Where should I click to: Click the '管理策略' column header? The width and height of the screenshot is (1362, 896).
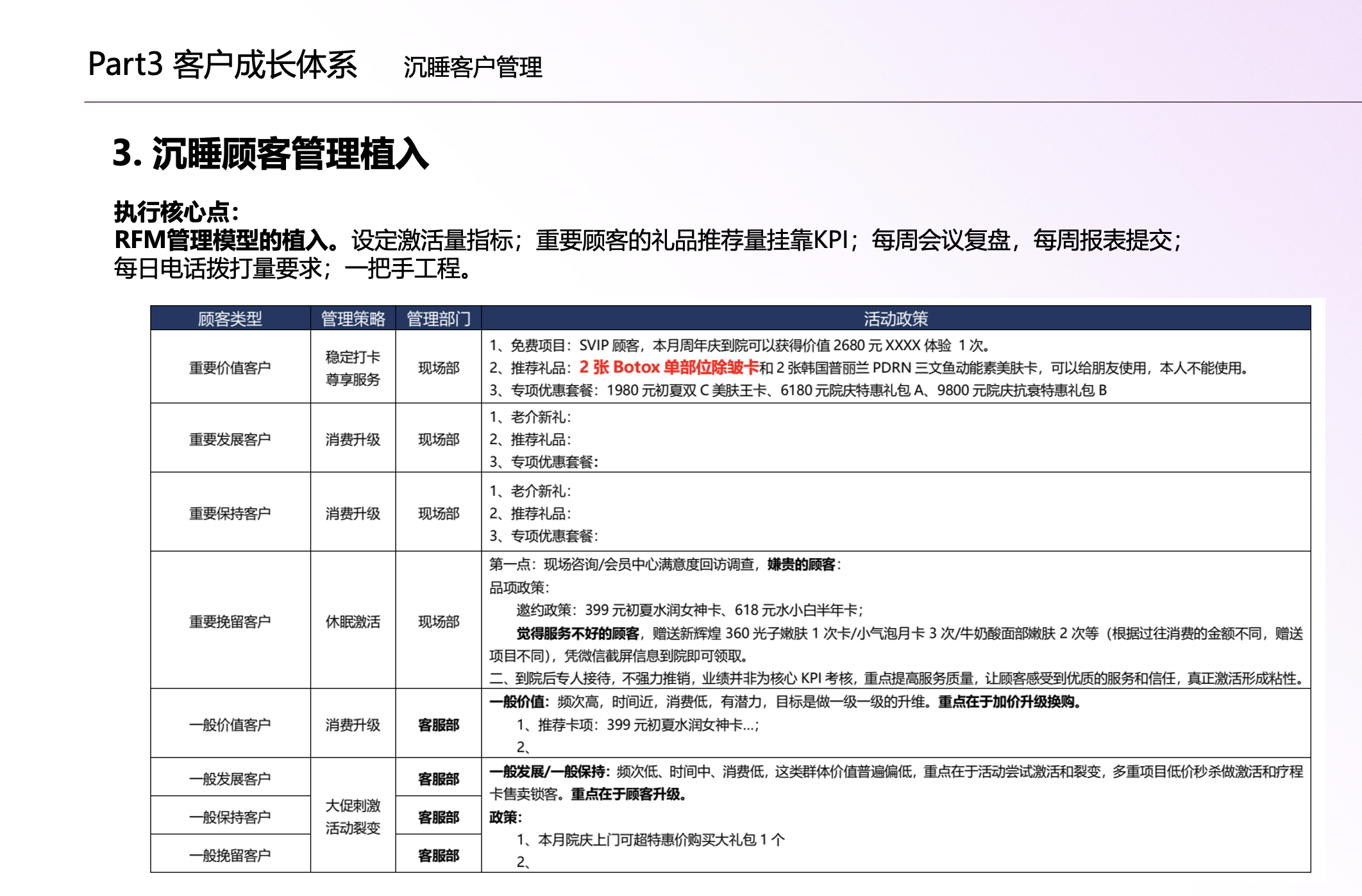[353, 319]
